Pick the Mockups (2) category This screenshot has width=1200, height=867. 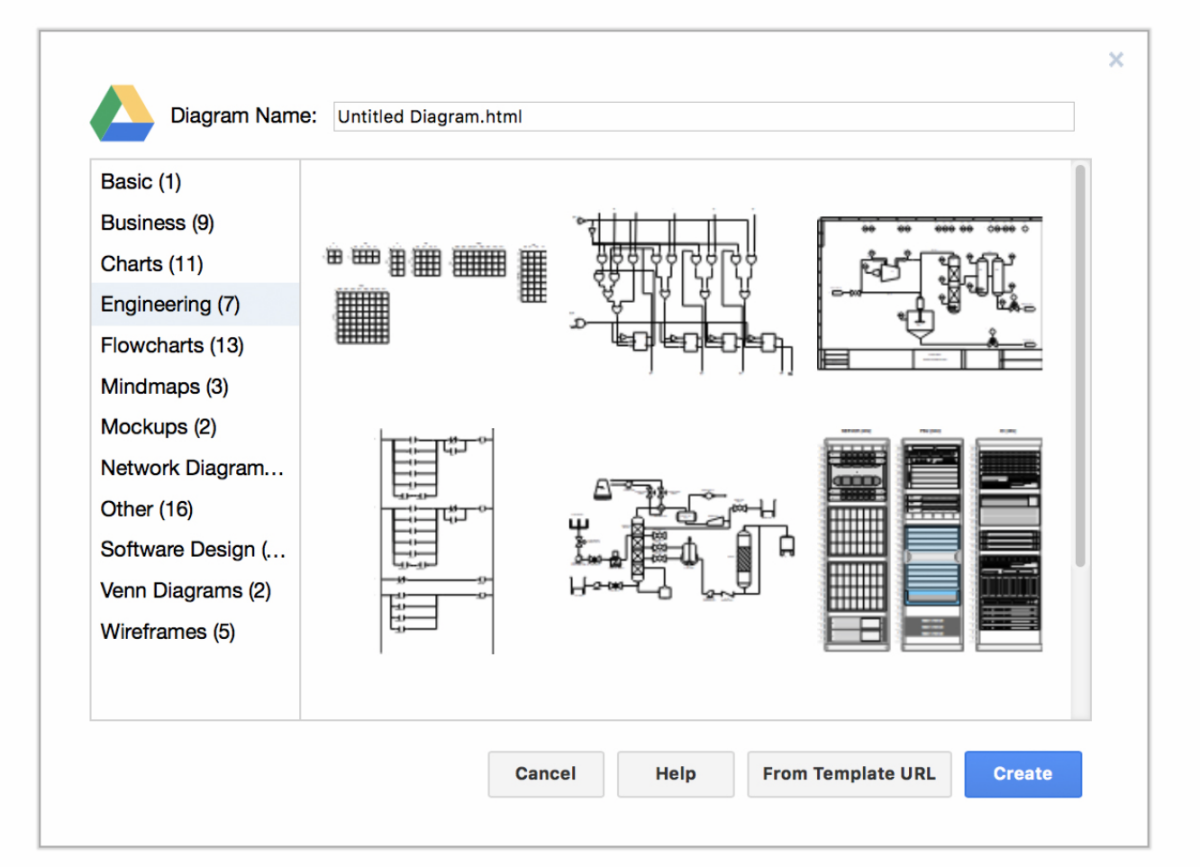[x=158, y=427]
